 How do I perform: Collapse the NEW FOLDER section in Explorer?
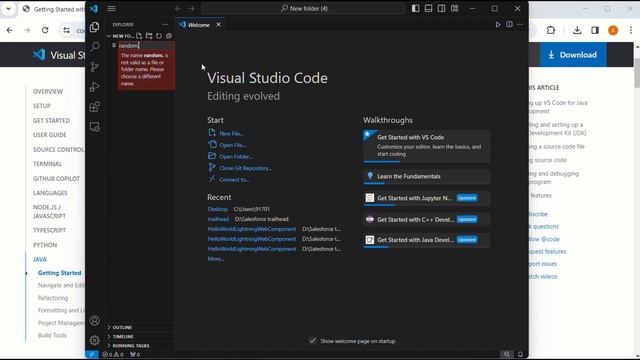[x=120, y=36]
